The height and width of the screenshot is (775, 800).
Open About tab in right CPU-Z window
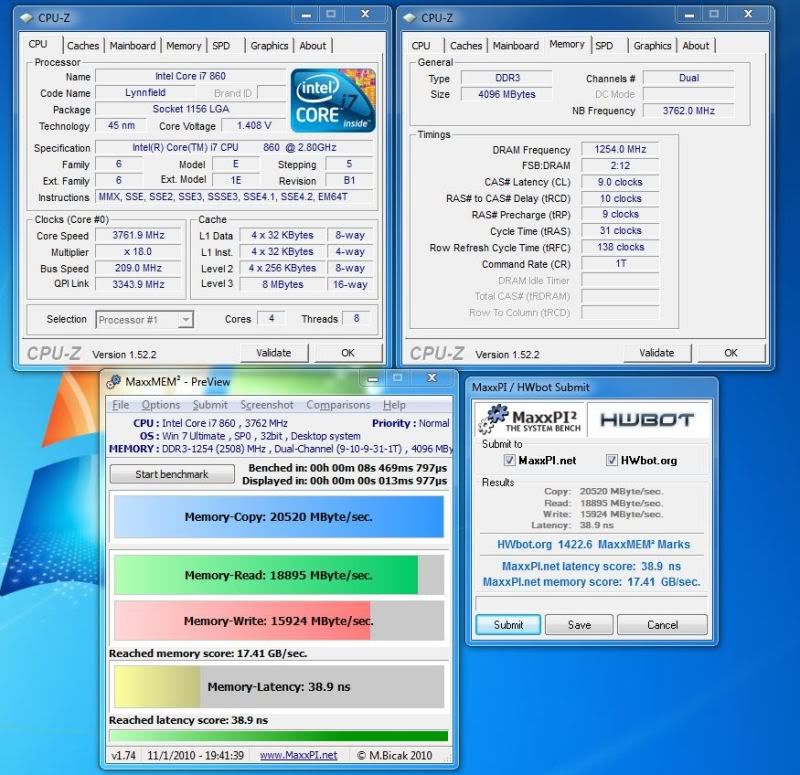click(x=695, y=46)
